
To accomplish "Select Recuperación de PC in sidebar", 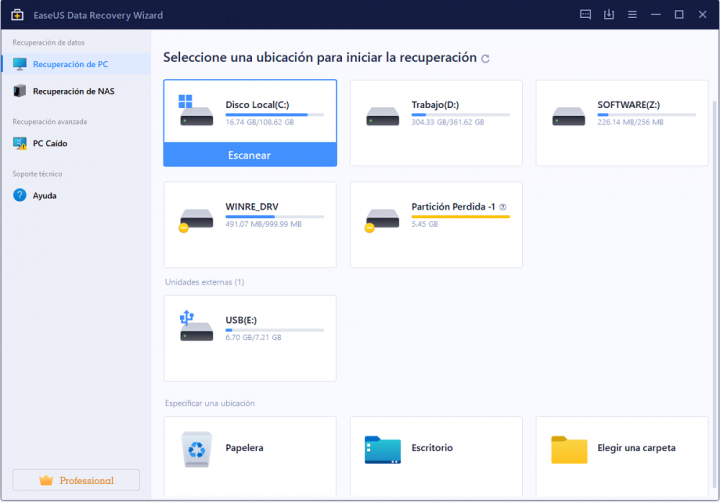I will [x=70, y=64].
